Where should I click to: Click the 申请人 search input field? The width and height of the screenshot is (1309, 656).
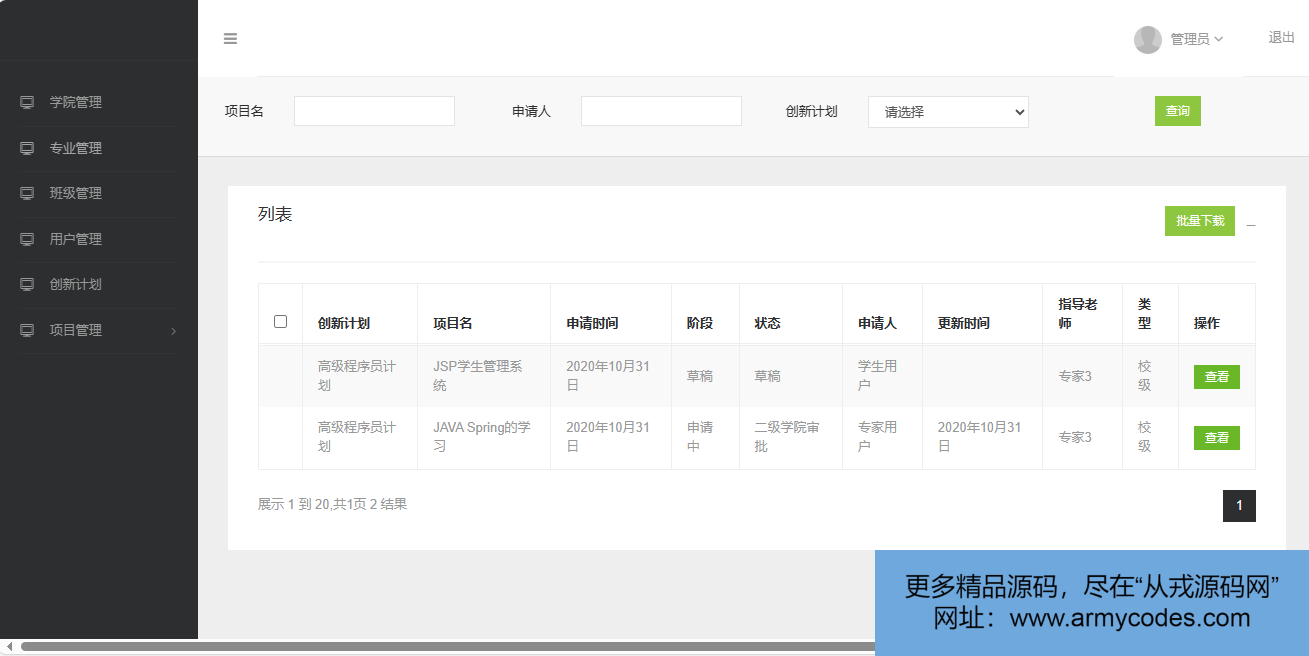661,111
